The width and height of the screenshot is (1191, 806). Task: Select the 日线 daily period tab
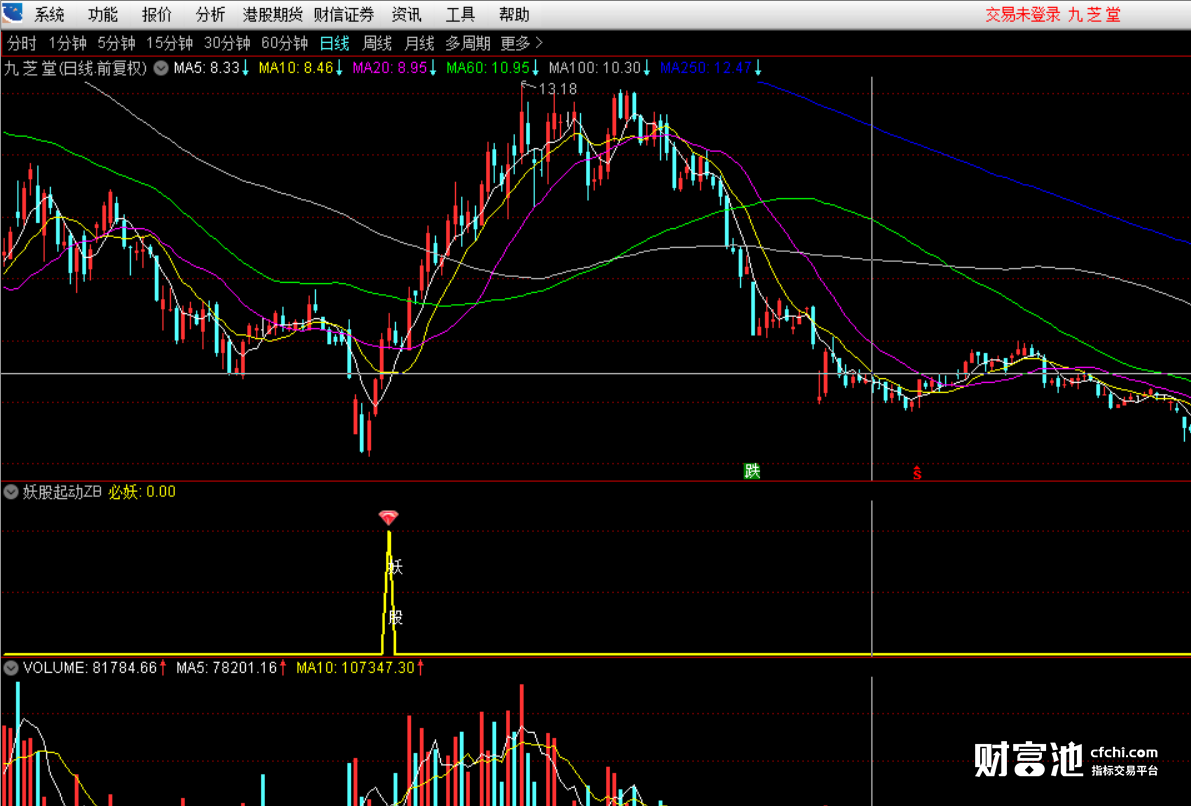(334, 43)
